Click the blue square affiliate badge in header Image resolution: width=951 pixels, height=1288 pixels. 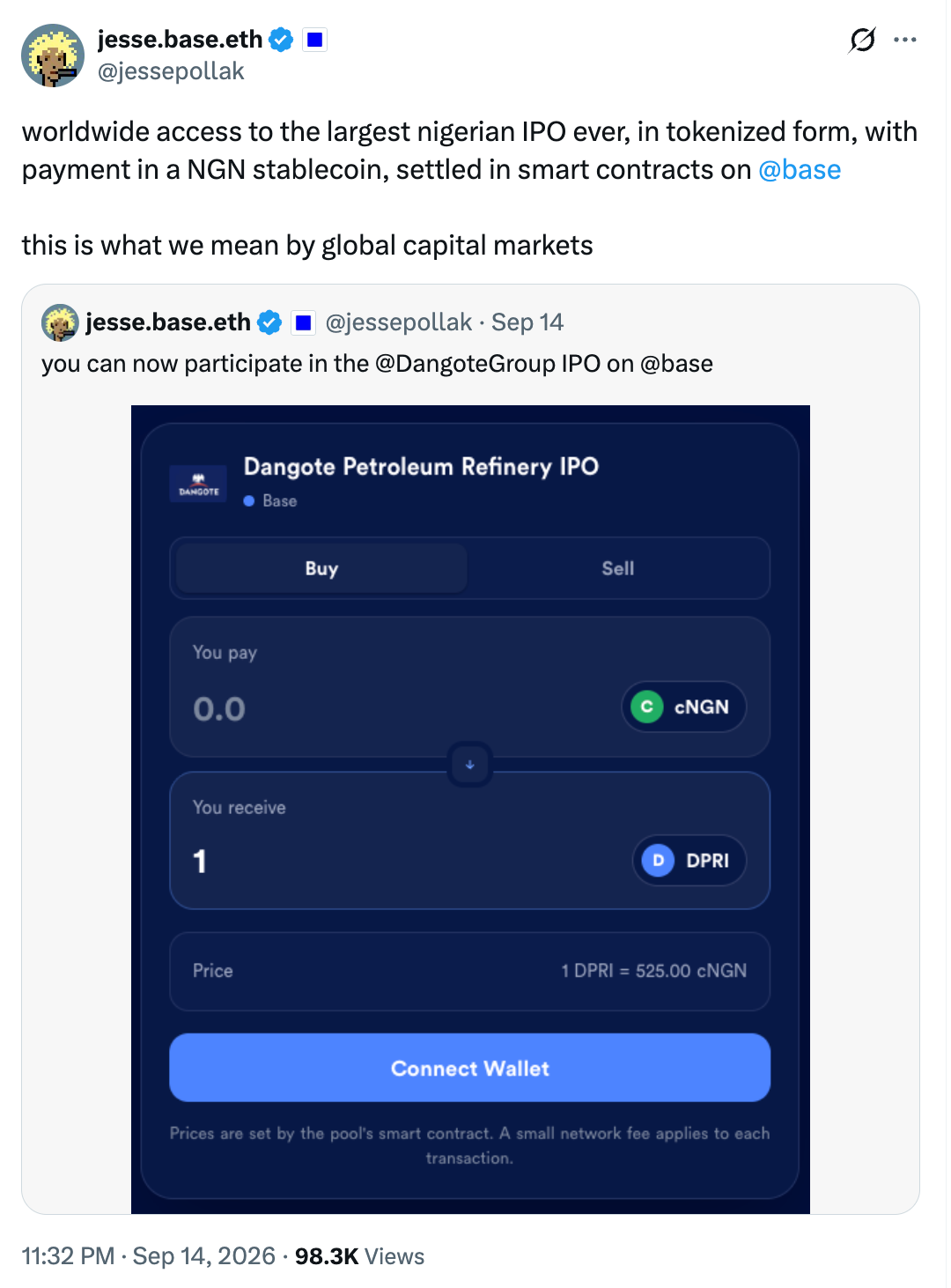click(314, 40)
